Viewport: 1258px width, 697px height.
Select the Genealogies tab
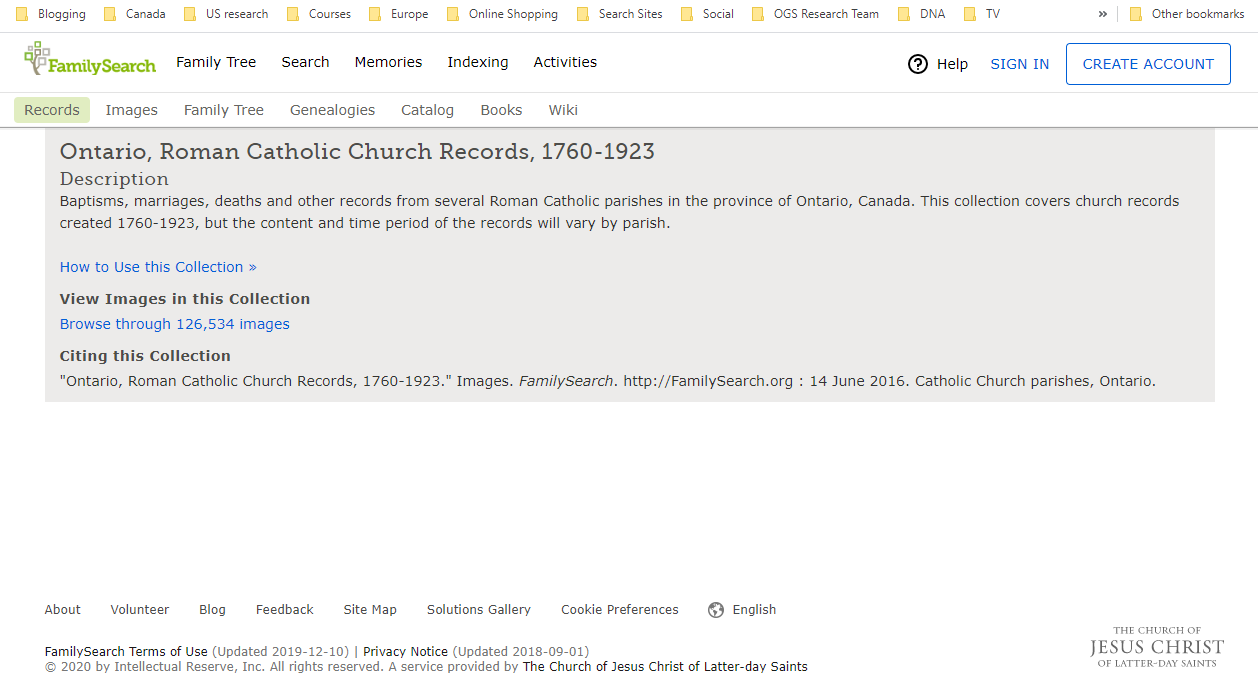(332, 110)
